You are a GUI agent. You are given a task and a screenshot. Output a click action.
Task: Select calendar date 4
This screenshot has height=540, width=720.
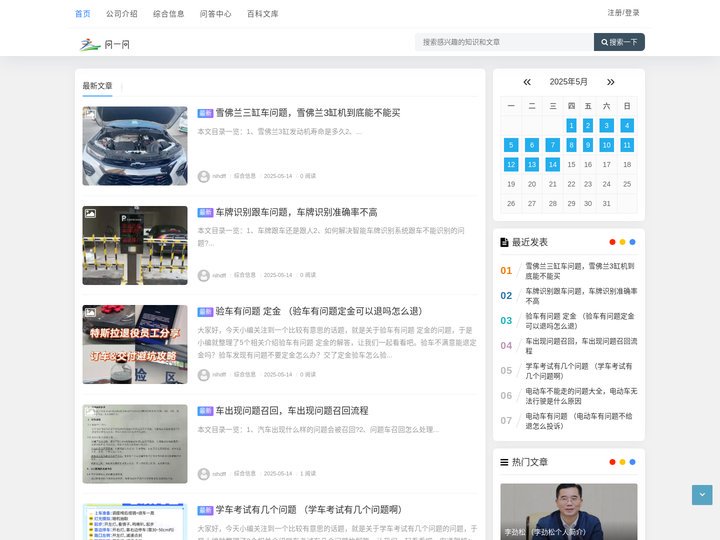coord(627,125)
